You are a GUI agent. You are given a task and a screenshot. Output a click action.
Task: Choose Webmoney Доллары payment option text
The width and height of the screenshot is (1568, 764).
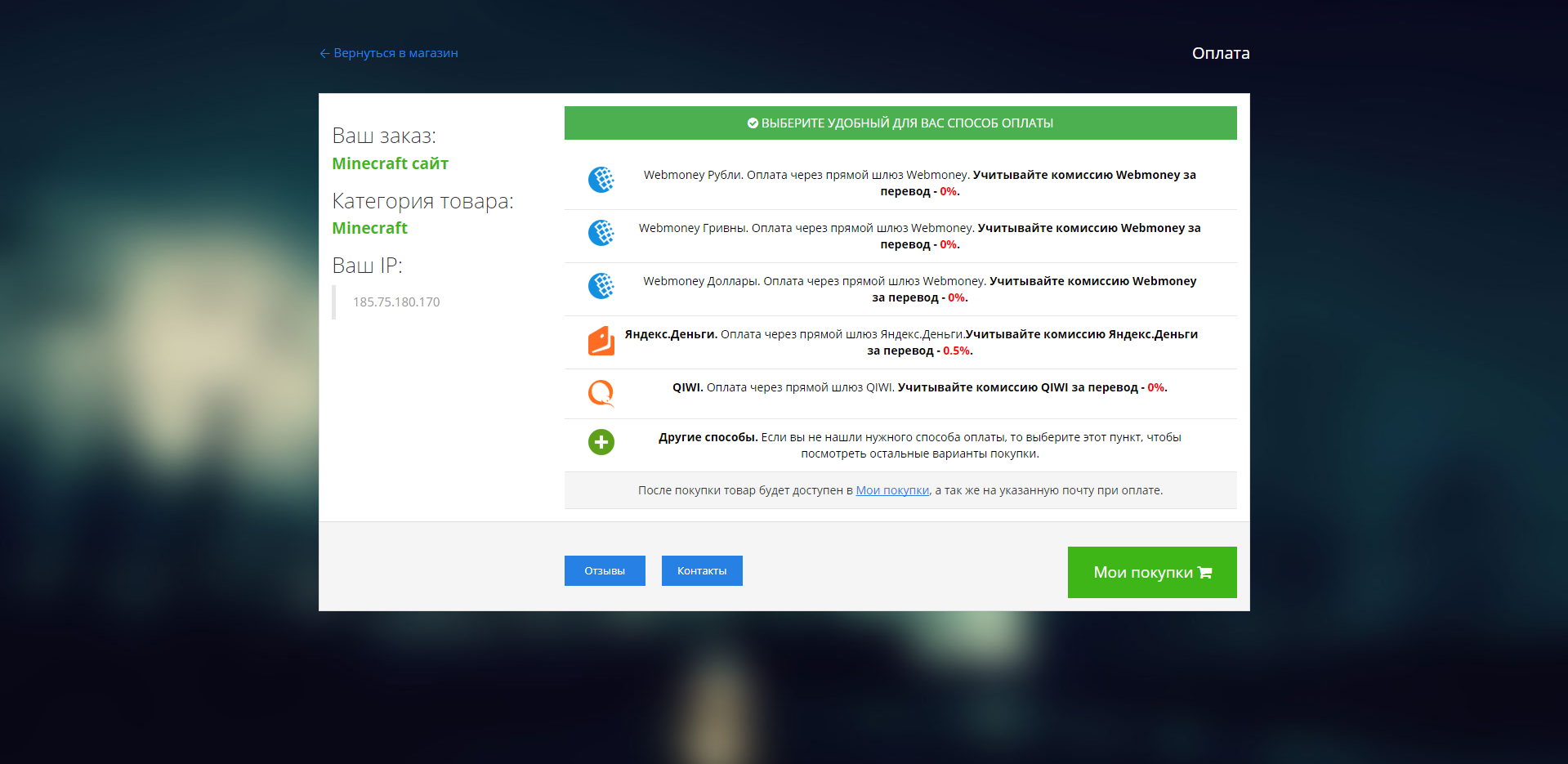(920, 289)
